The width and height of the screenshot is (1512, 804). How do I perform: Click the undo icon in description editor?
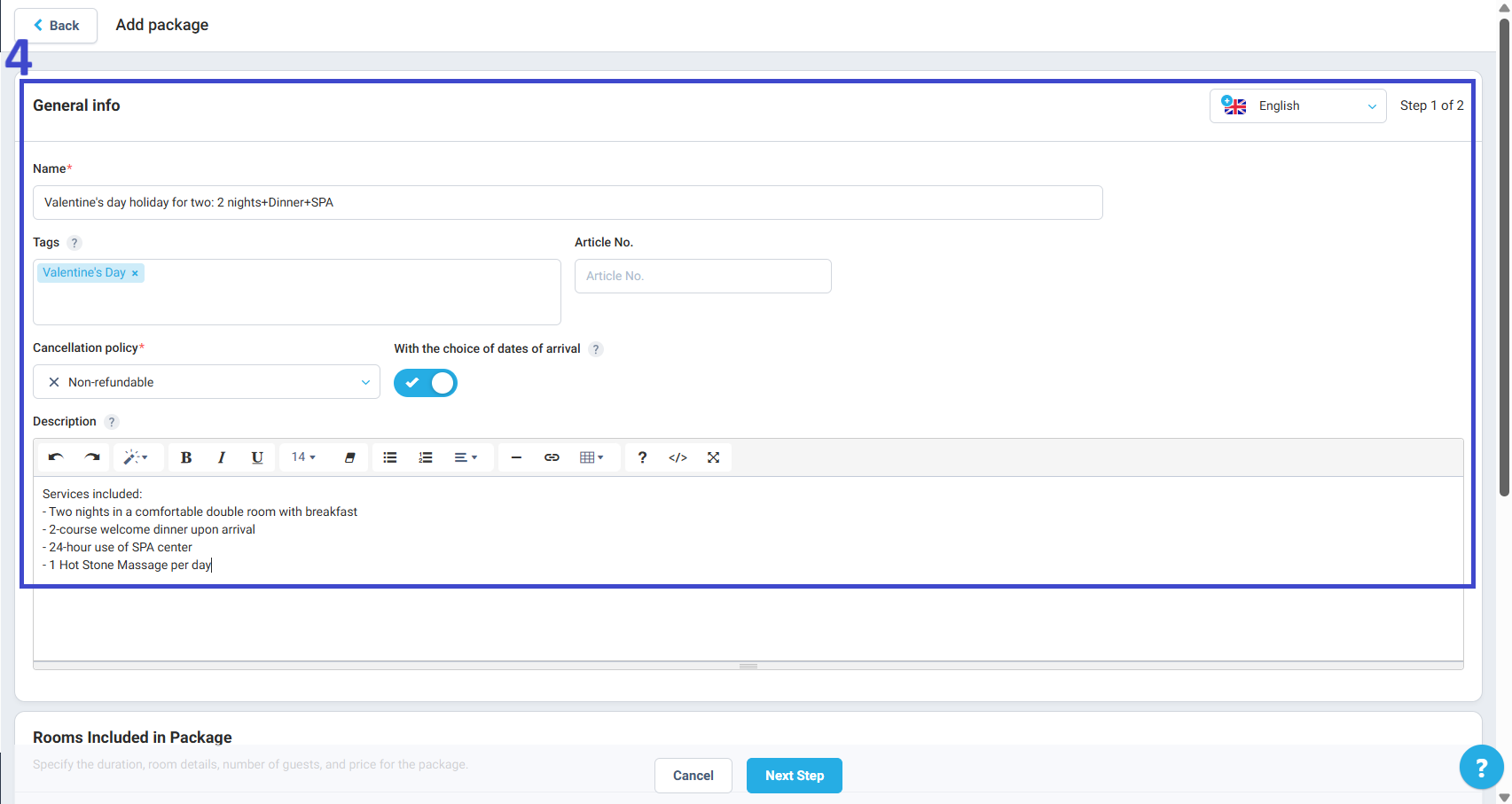coord(56,457)
